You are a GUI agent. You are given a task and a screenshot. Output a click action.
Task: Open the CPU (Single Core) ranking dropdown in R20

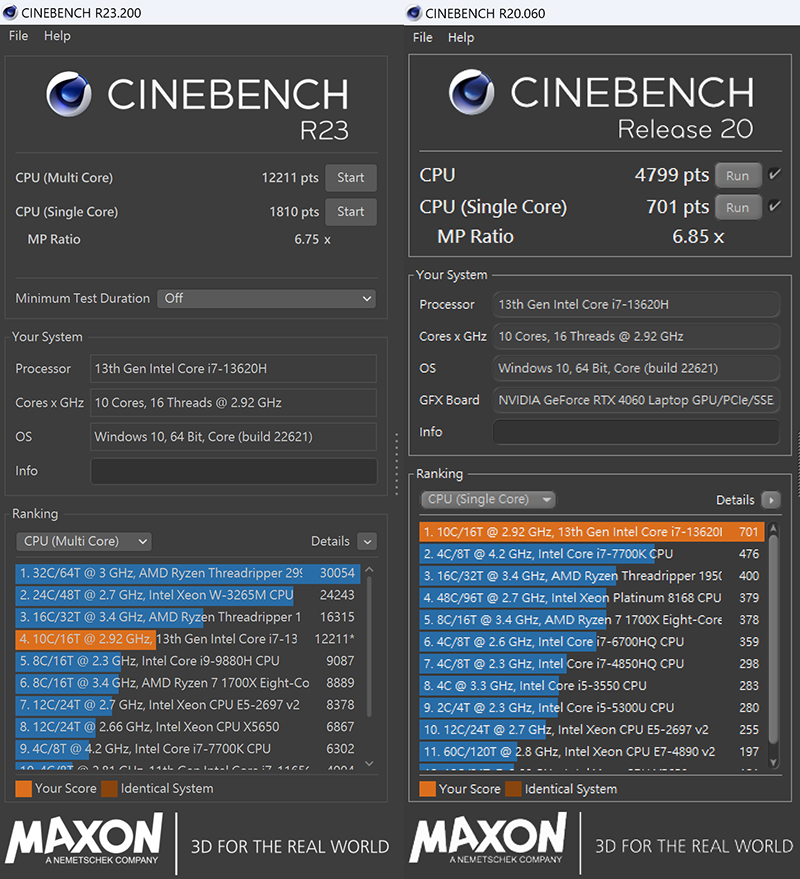point(488,499)
